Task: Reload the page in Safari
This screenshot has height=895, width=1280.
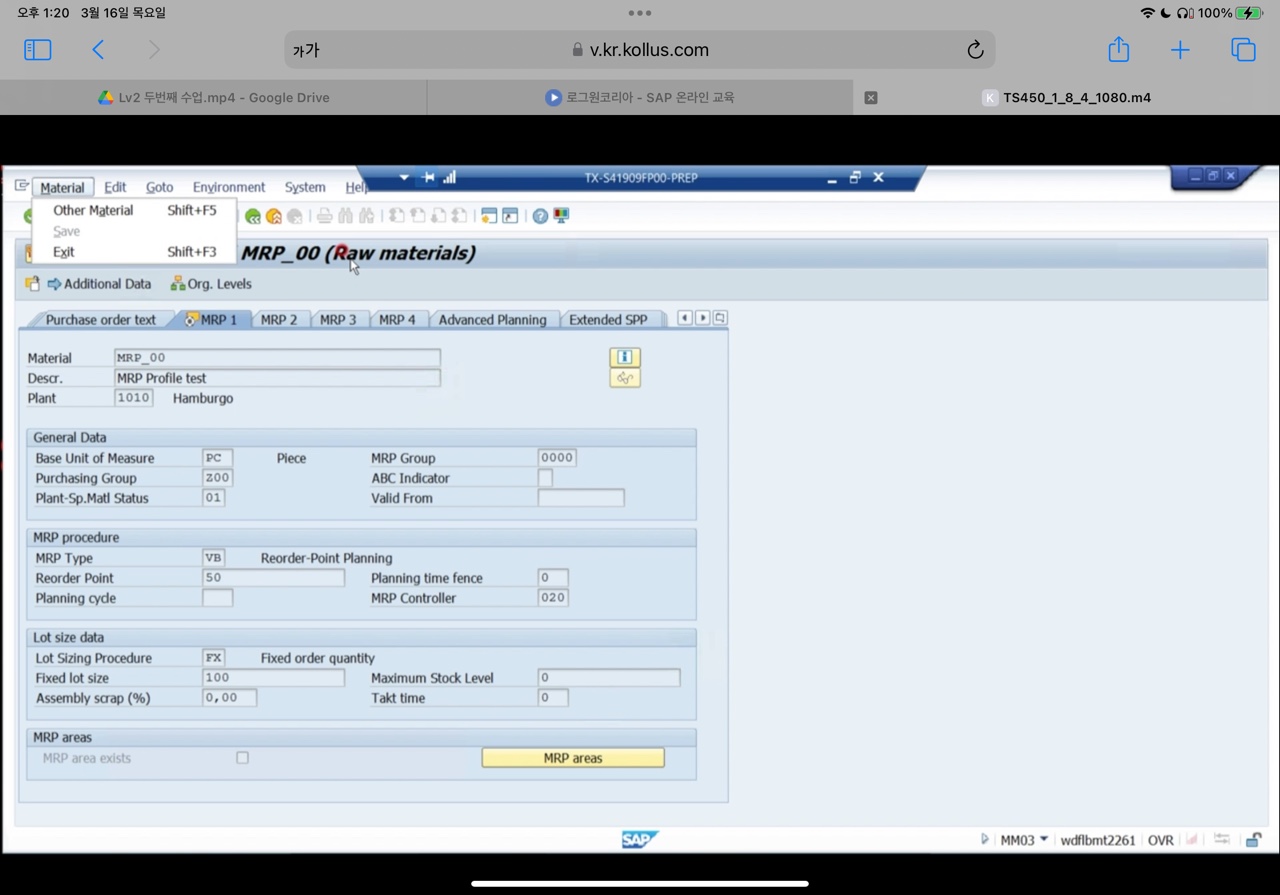Action: (975, 49)
